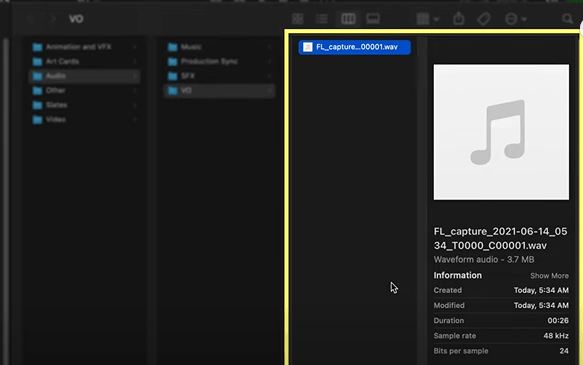Select column view button
Image resolution: width=583 pixels, height=365 pixels.
348,19
